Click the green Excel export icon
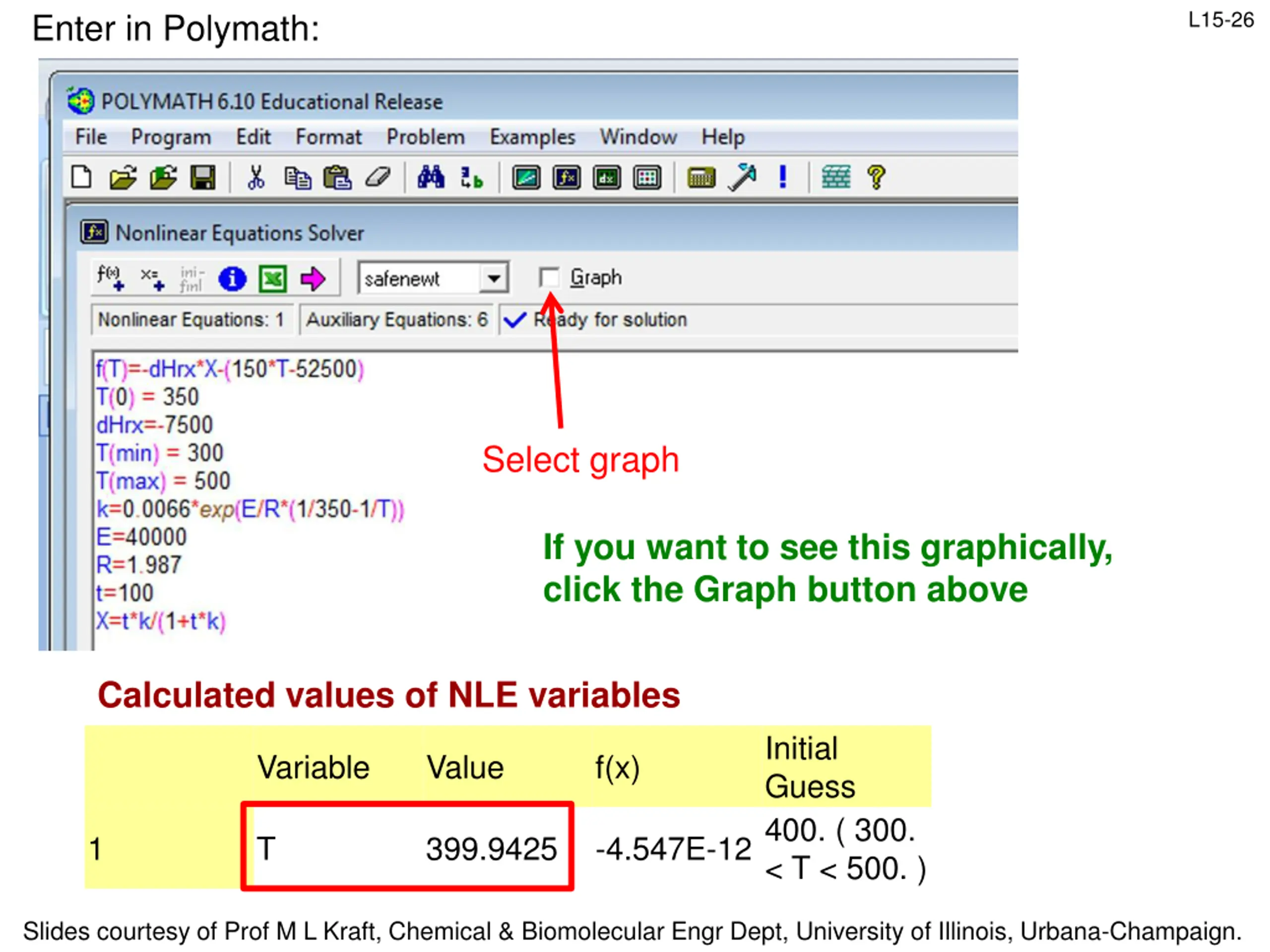Viewport: 1270px width, 952px height. coord(273,279)
